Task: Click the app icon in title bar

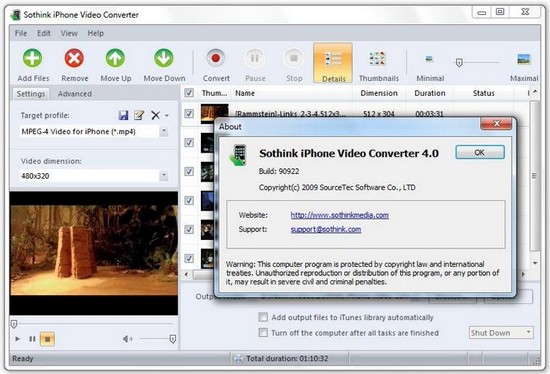Action: click(15, 15)
